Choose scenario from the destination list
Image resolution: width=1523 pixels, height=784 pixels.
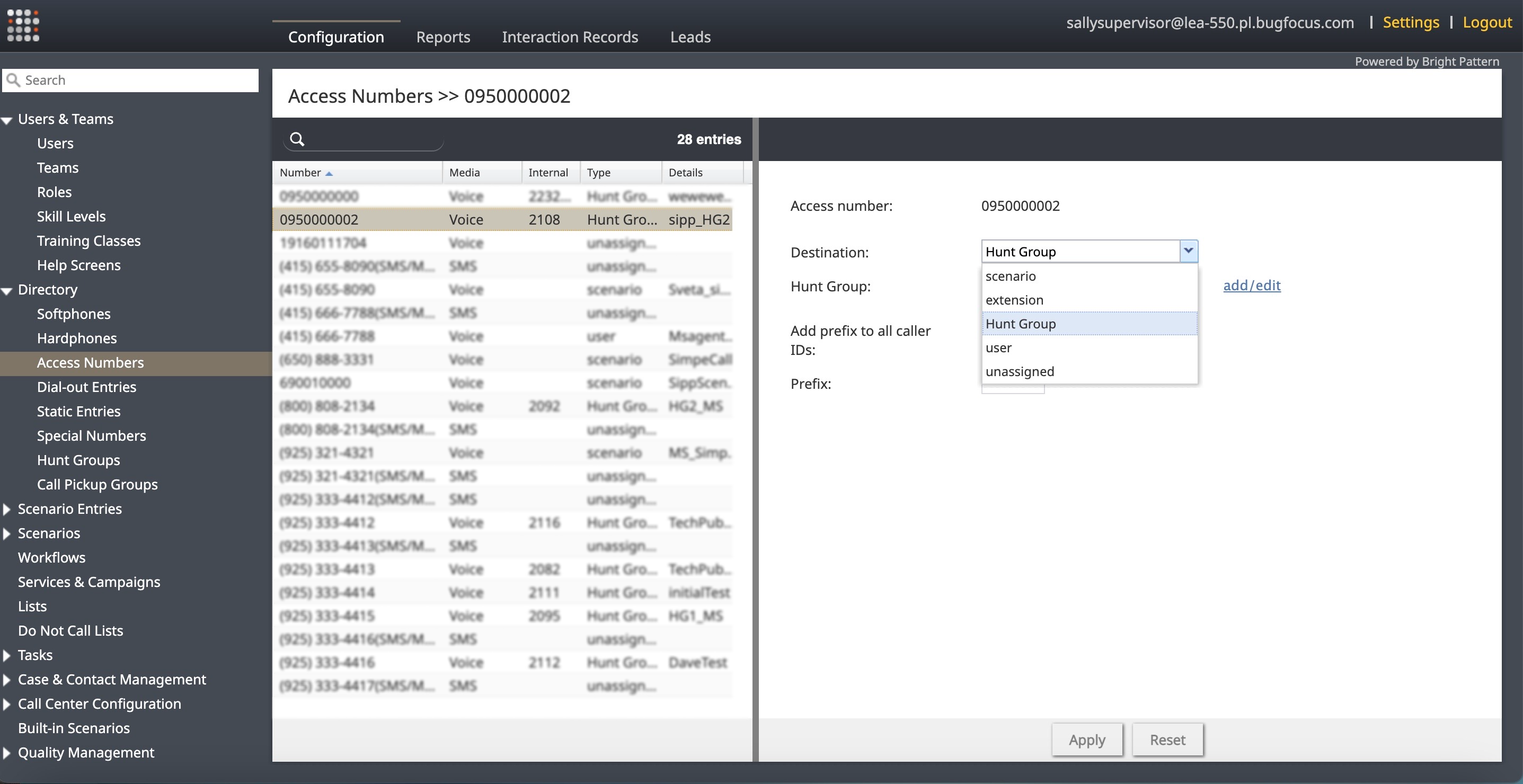click(x=1090, y=276)
